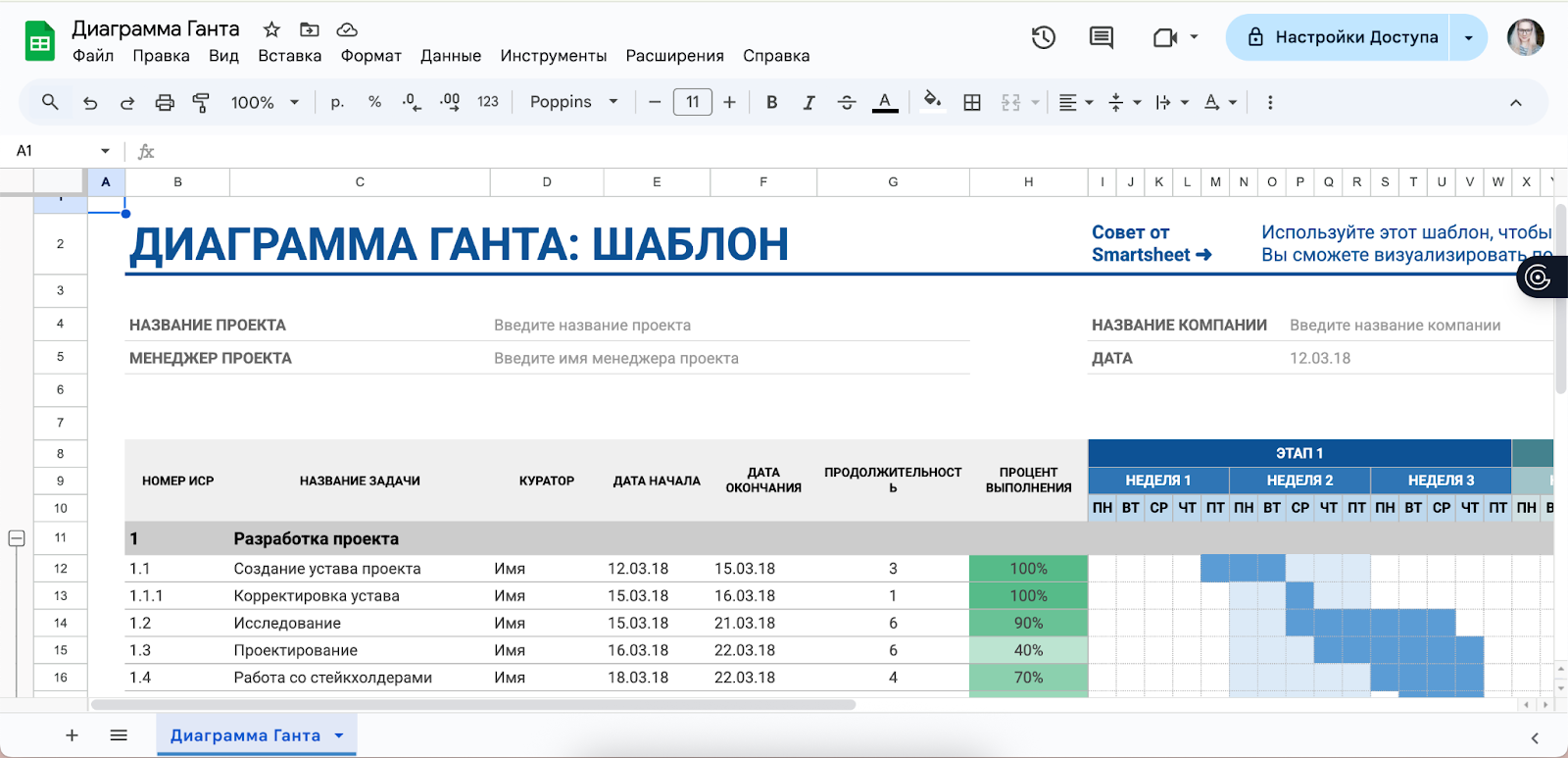Click the undo arrow icon
The image size is (1568, 758).
click(90, 103)
